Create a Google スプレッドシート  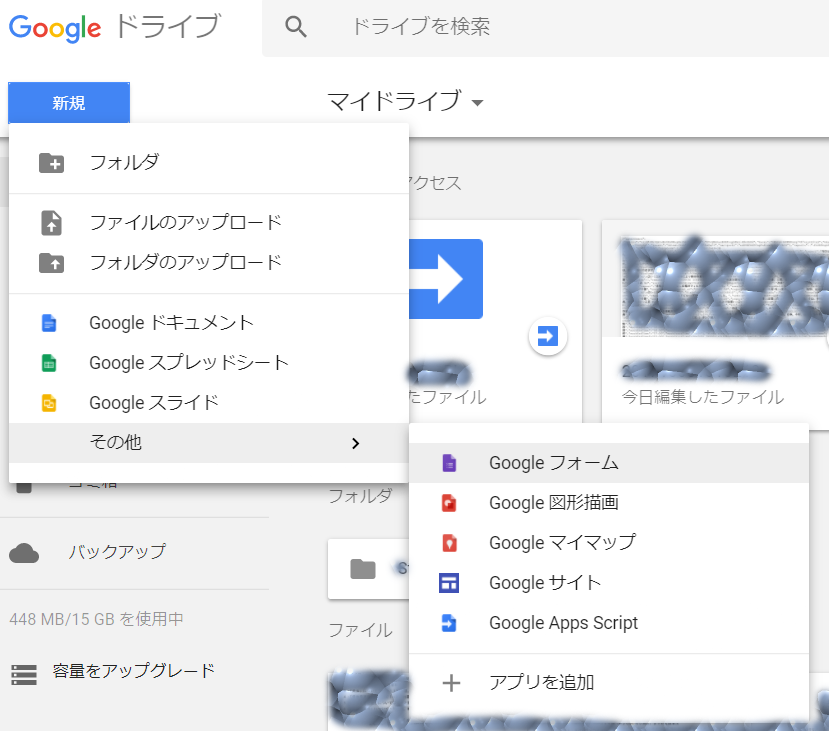(209, 363)
